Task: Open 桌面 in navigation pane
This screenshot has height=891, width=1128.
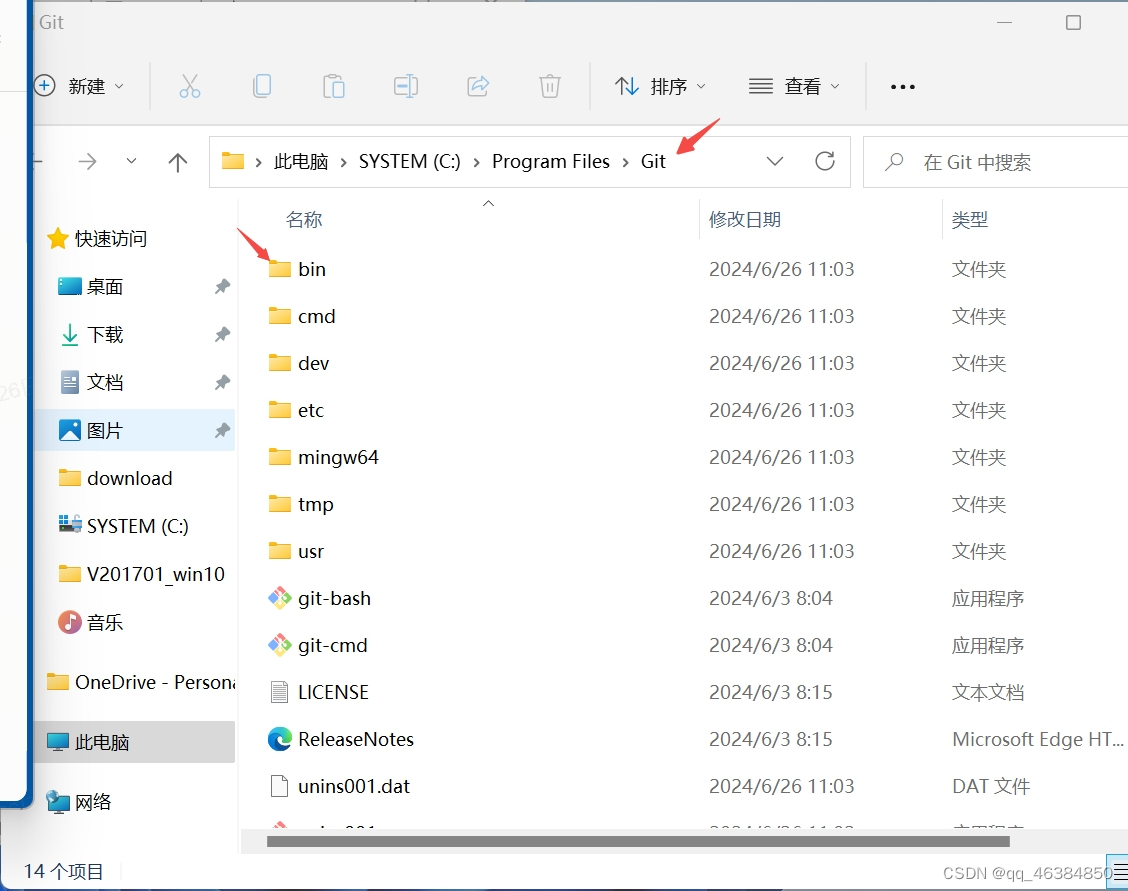Action: click(x=104, y=287)
